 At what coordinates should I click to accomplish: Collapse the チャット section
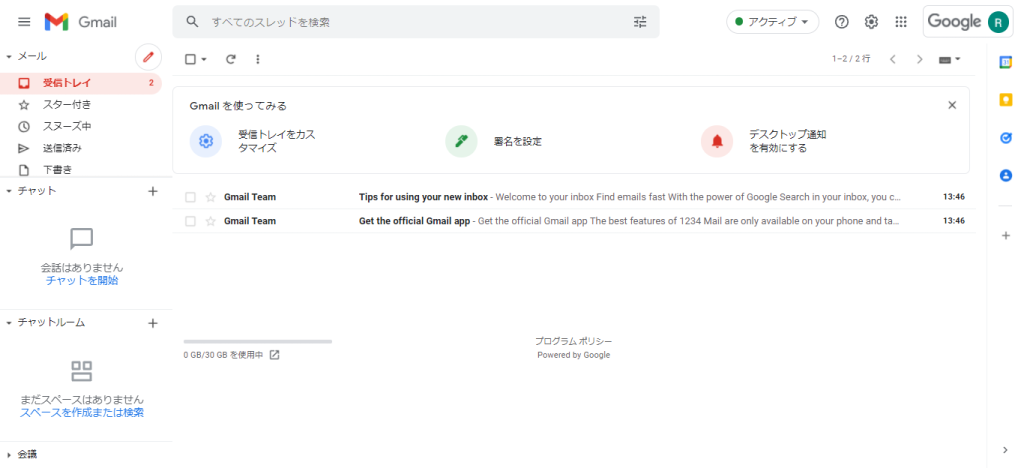coord(9,190)
